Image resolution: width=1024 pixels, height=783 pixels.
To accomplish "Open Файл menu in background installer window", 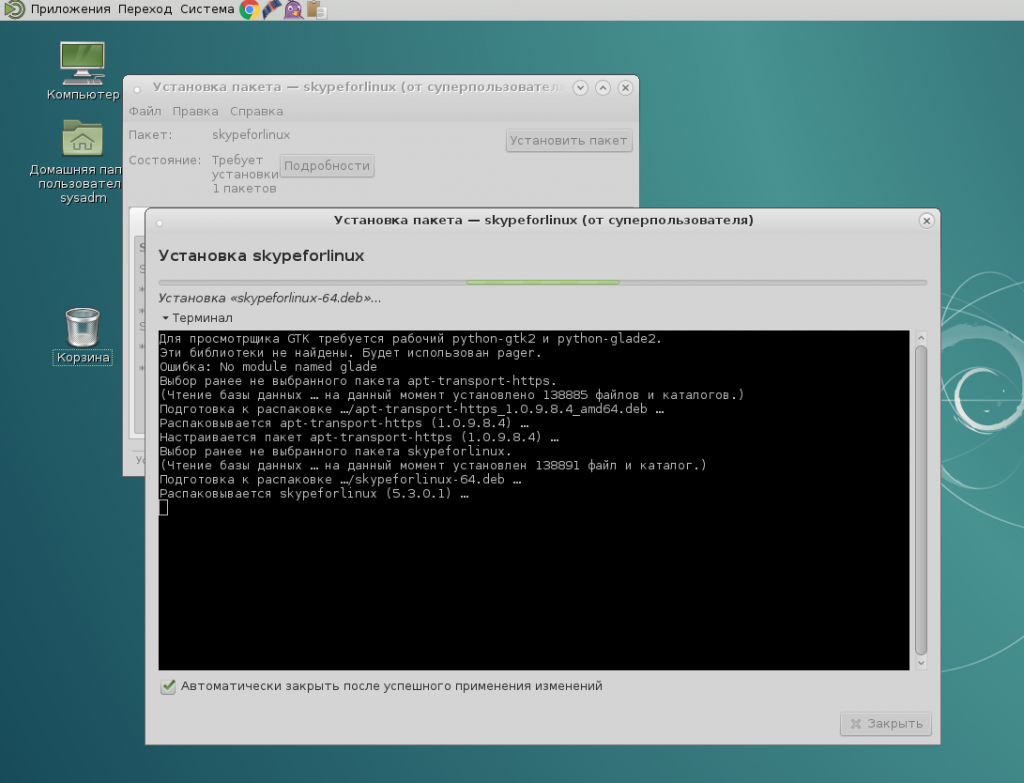I will point(145,111).
